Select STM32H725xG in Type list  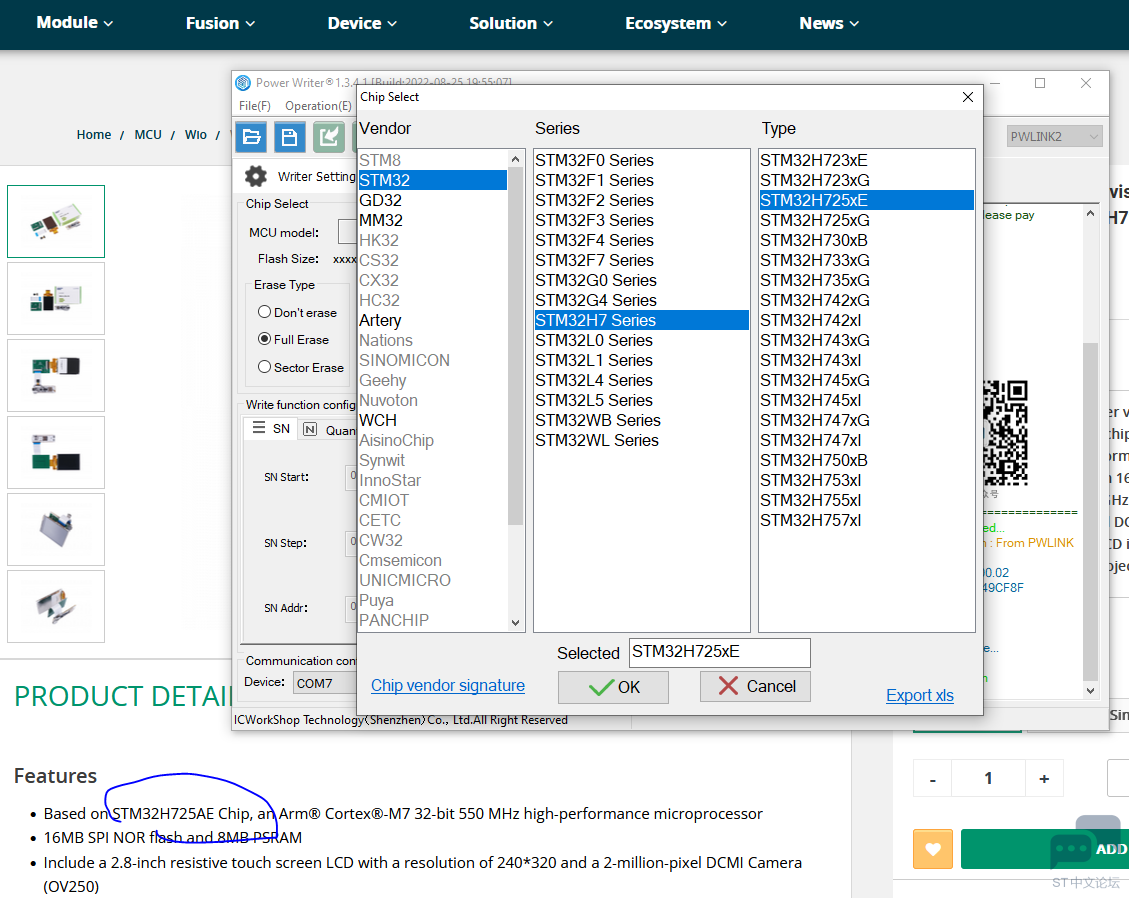867,220
